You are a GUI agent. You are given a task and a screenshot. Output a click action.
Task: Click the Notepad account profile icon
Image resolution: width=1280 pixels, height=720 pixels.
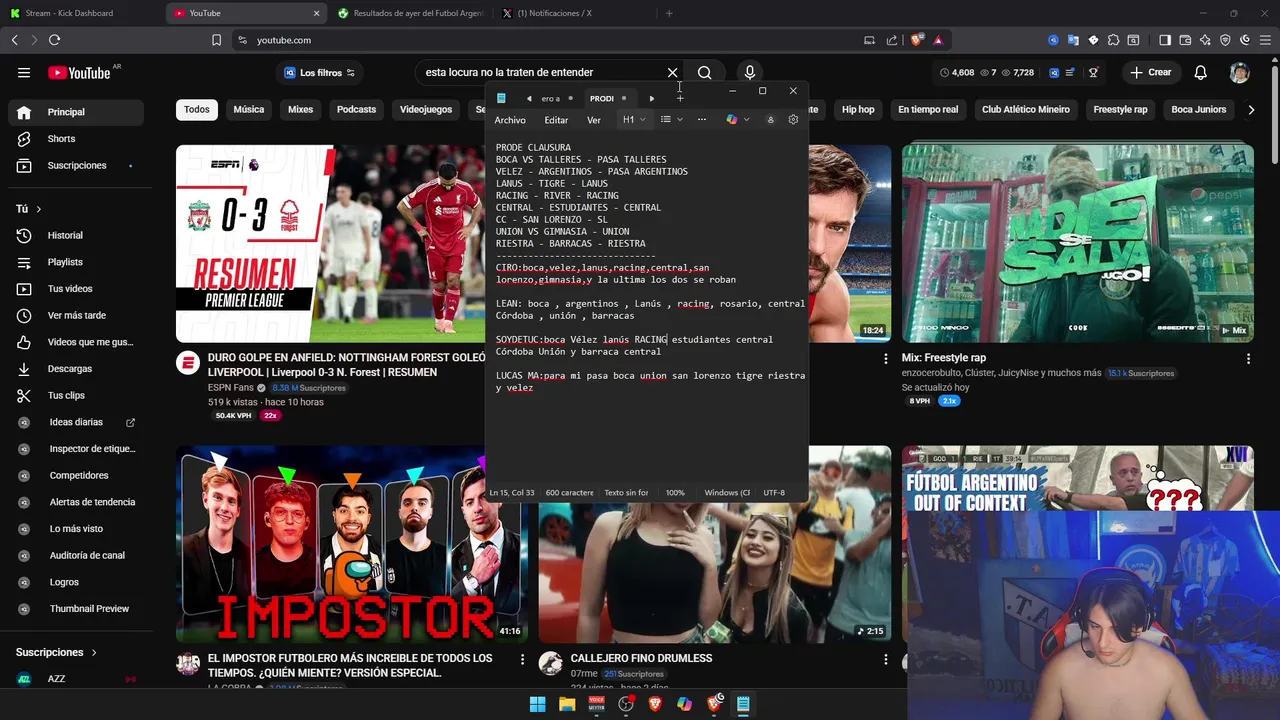coord(770,120)
